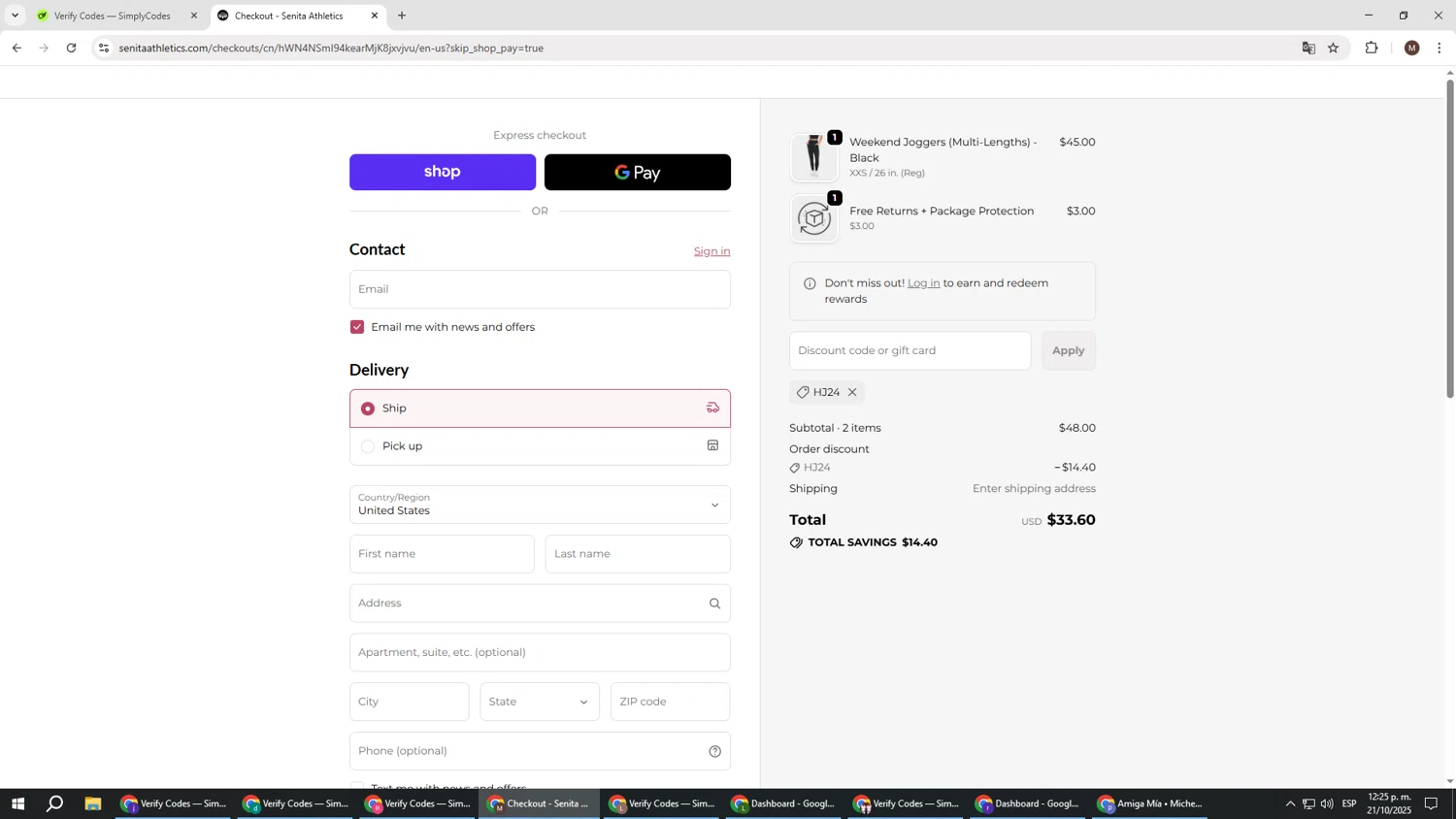Click the store icon on the Pick up row

[x=712, y=445]
